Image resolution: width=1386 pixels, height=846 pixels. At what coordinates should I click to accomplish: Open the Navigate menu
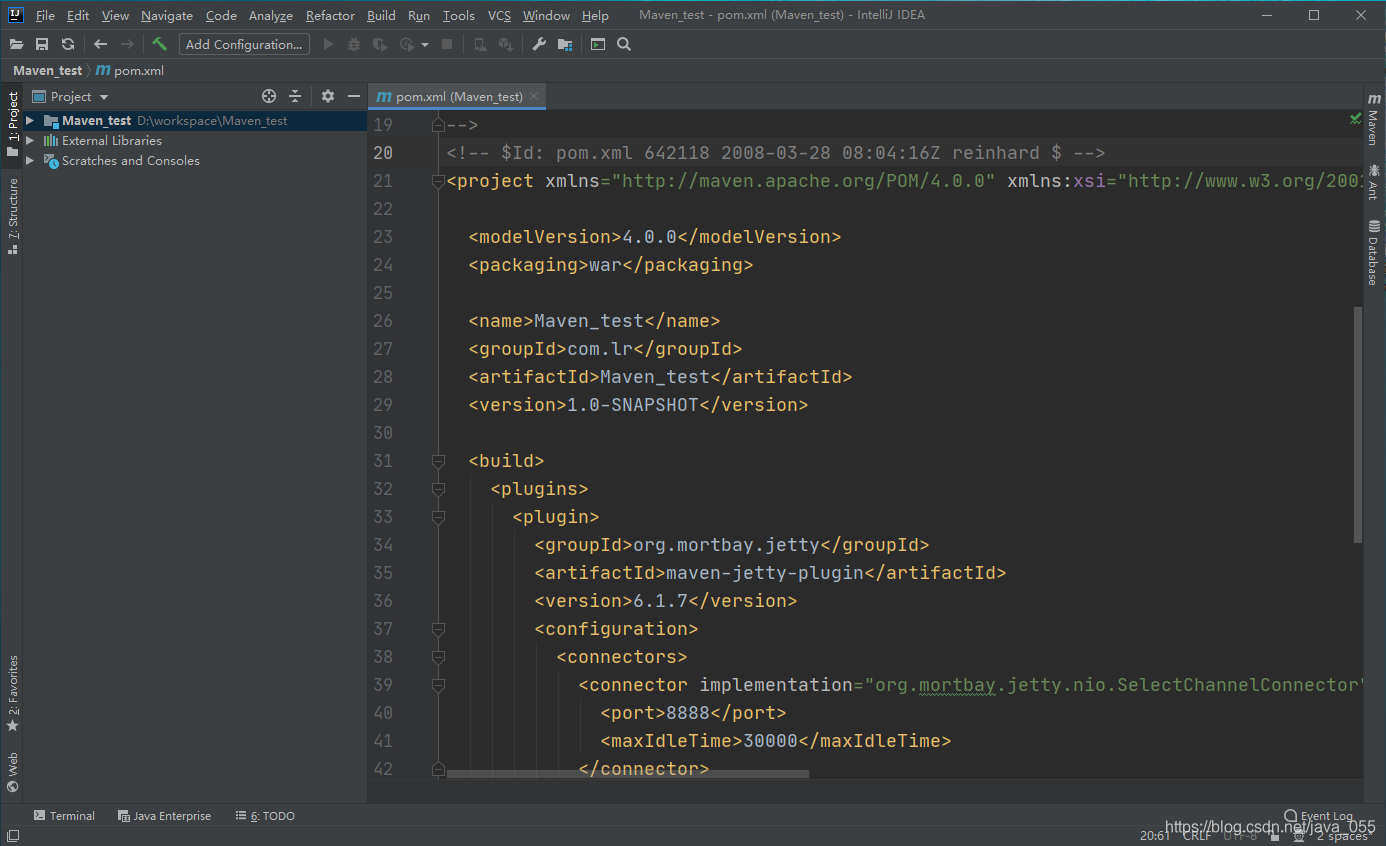coord(167,15)
